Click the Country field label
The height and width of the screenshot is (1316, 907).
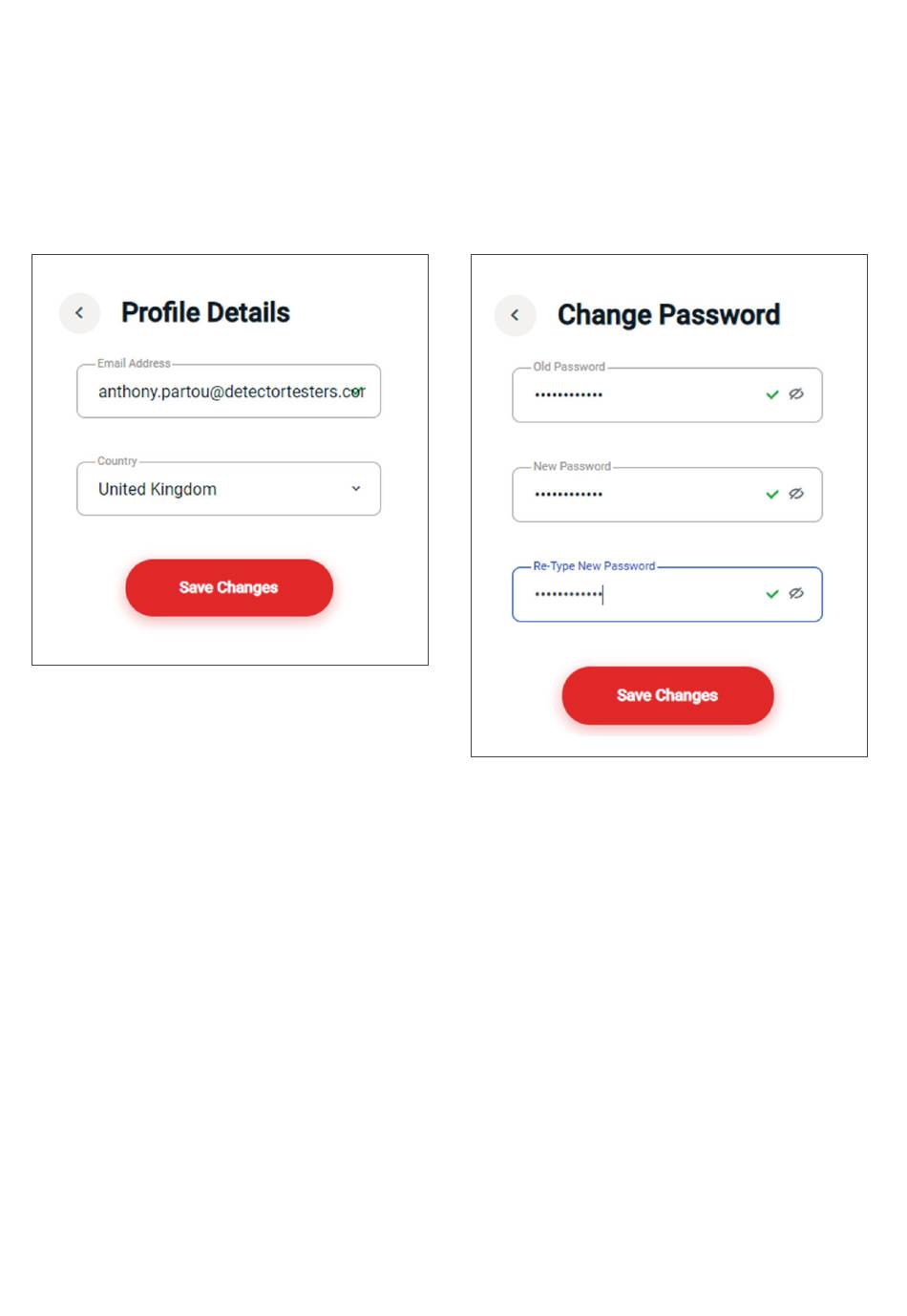pyautogui.click(x=117, y=461)
